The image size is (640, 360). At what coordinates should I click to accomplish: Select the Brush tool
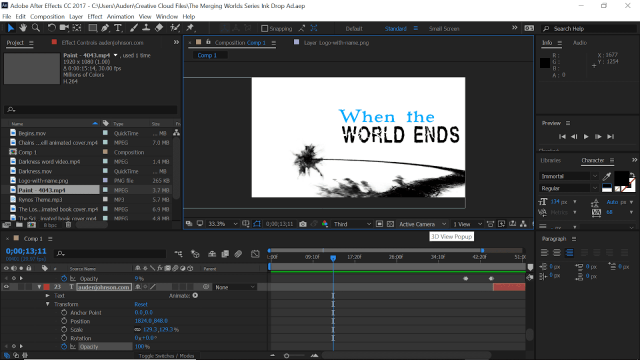pyautogui.click(x=134, y=28)
